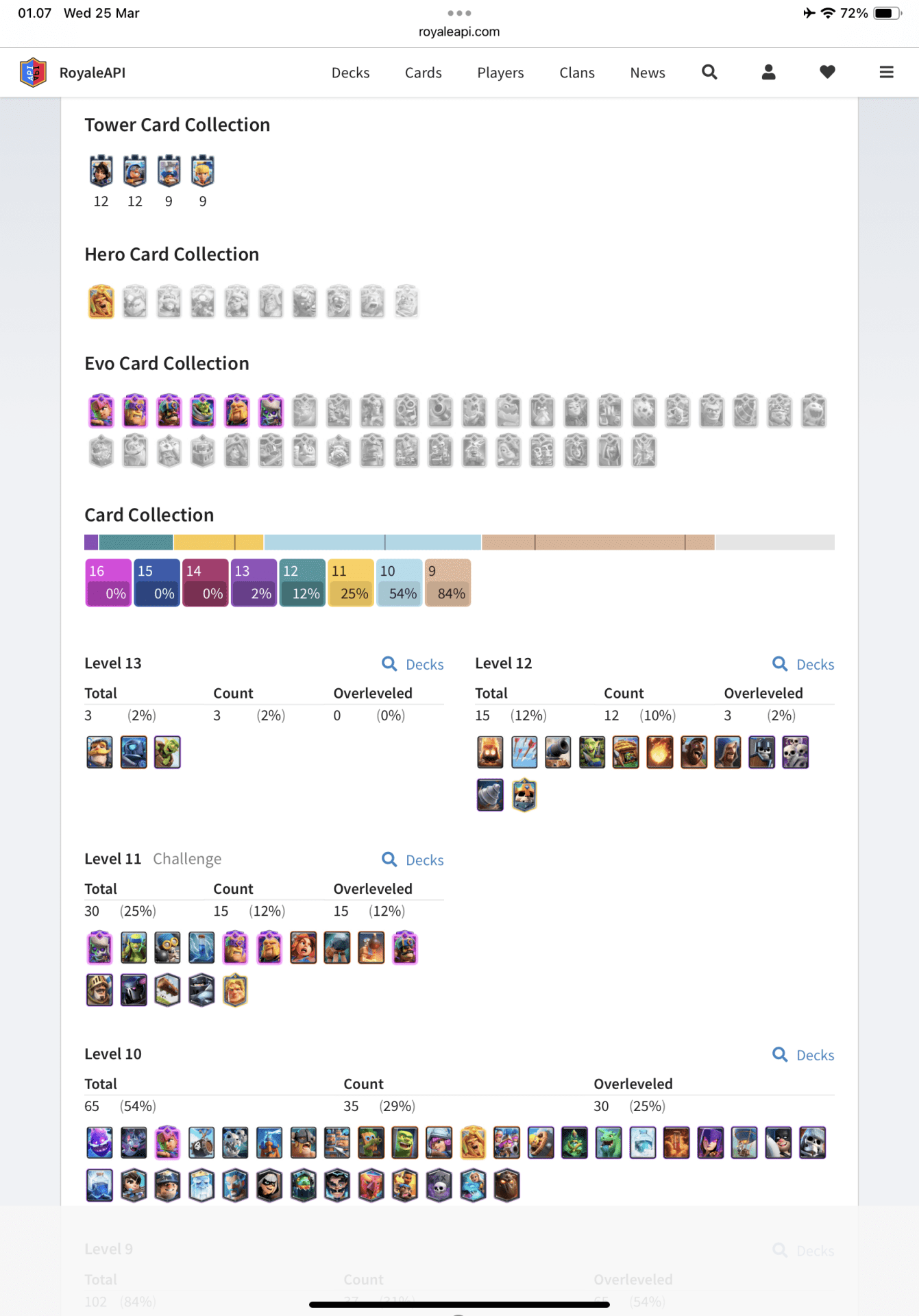The image size is (919, 1316).
Task: Select the level 9 tan 84% swatch
Action: (448, 583)
